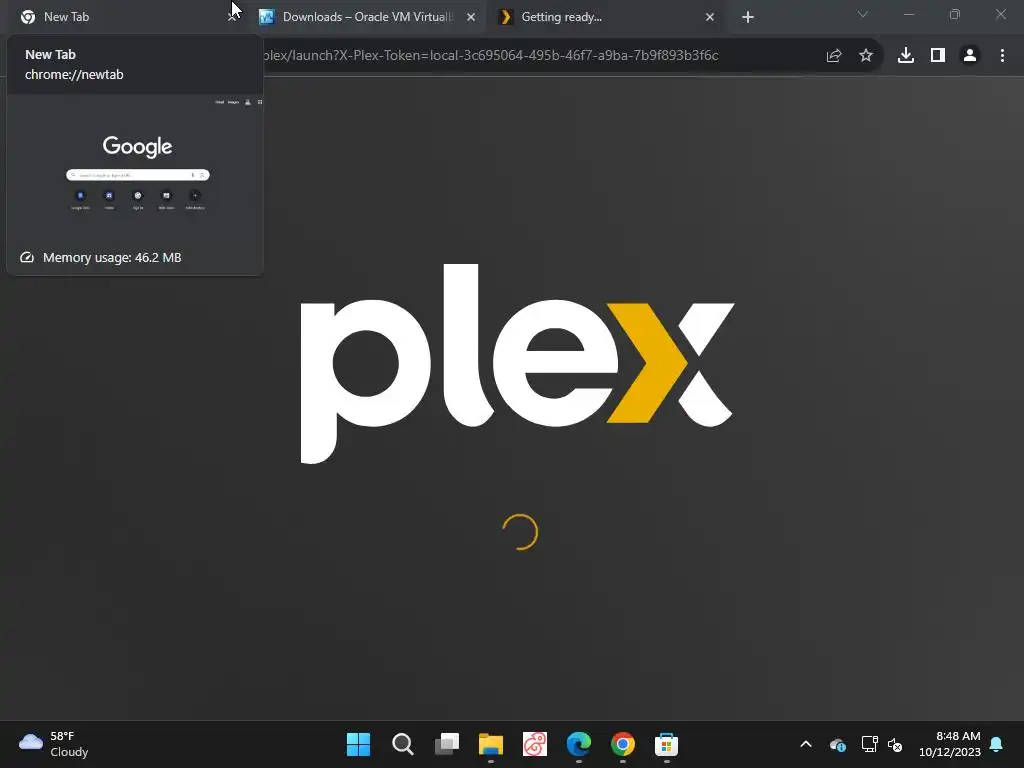Open Google Chrome taskbar icon
The image size is (1024, 768).
click(x=623, y=744)
